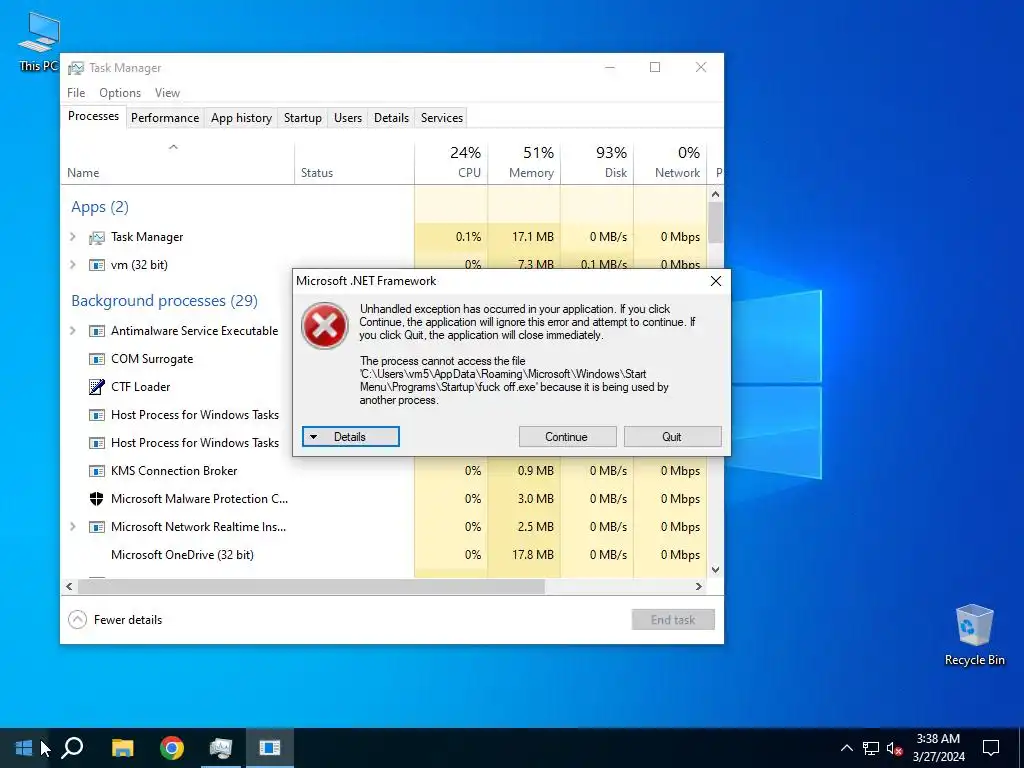Select the This PC desktop icon
The width and height of the screenshot is (1024, 768).
click(x=39, y=42)
